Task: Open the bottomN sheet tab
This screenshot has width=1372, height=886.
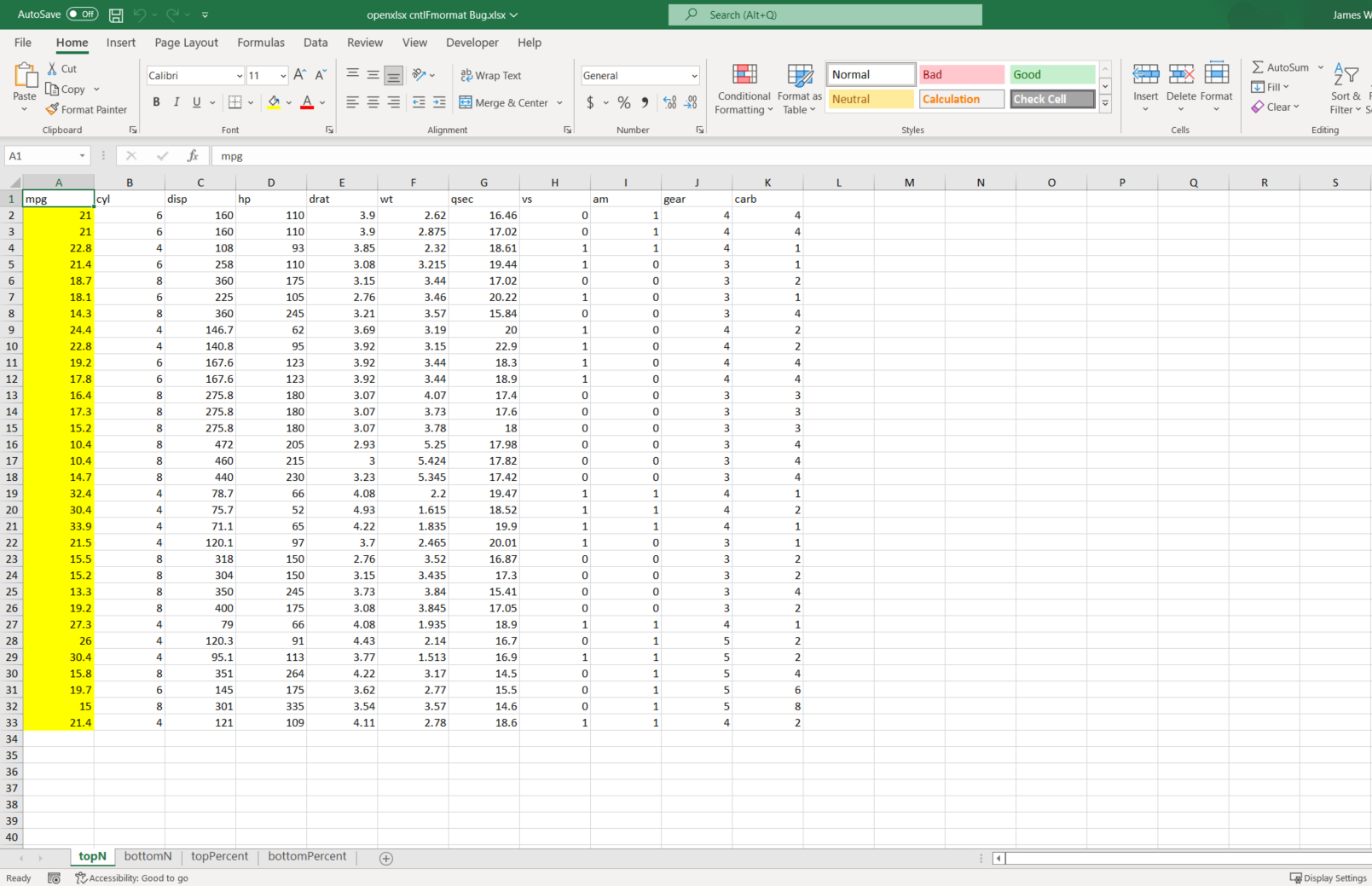Action: click(148, 856)
